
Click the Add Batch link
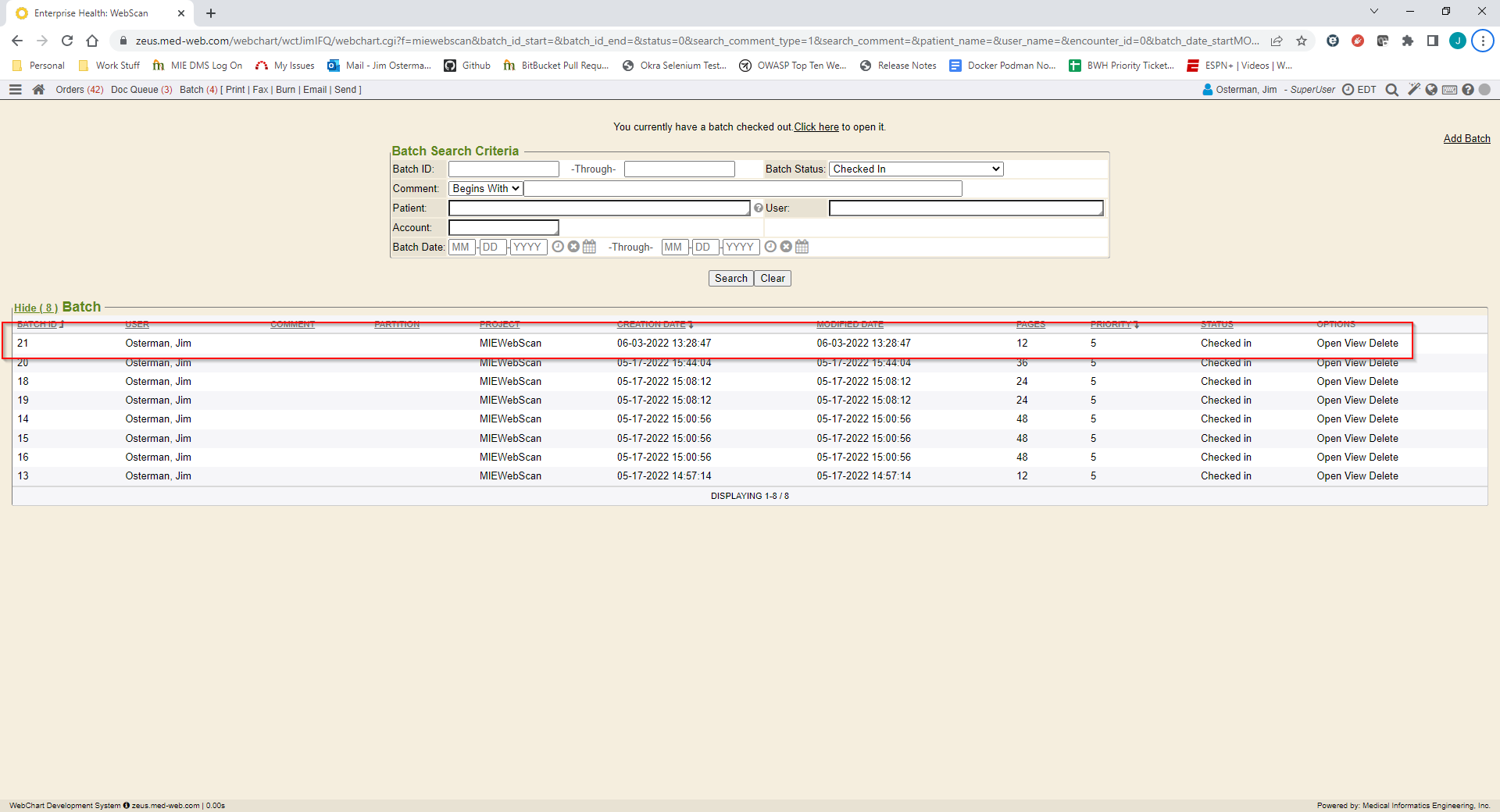1466,138
